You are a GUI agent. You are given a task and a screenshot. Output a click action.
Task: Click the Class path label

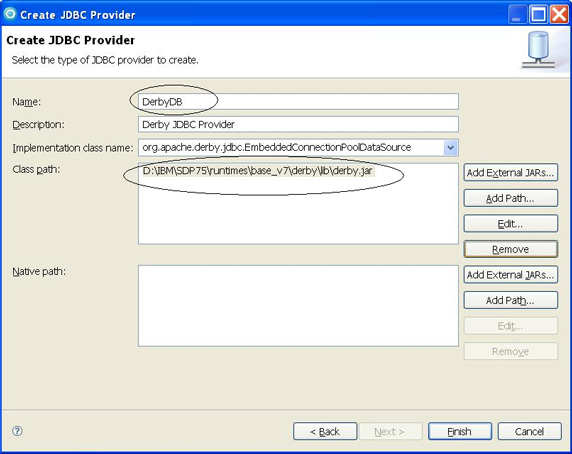[36, 170]
